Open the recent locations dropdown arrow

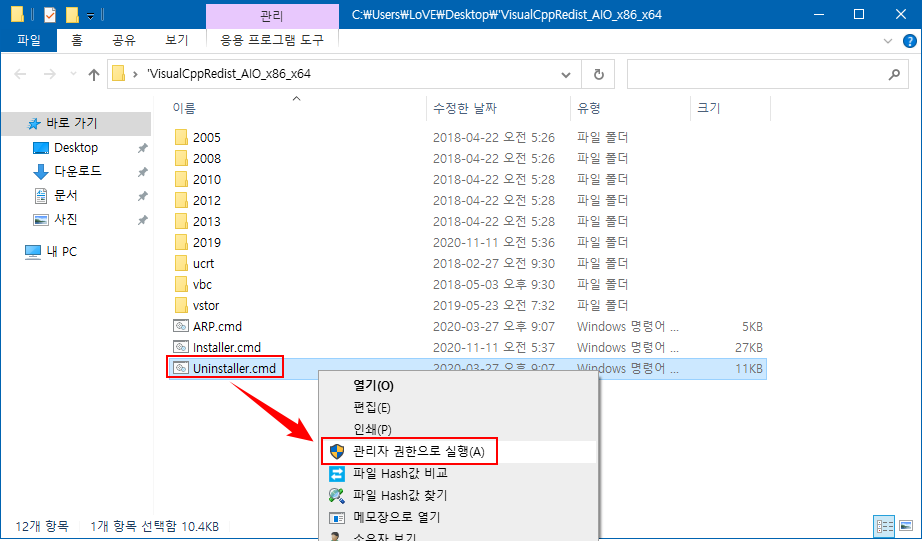[74, 74]
